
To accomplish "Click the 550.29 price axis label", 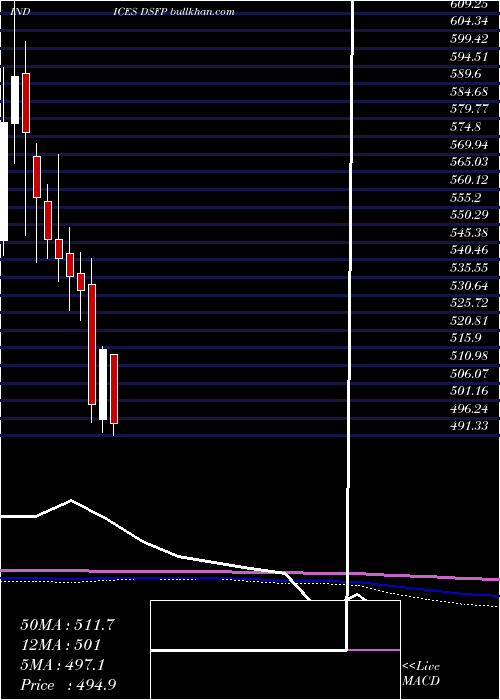I will click(x=469, y=215).
